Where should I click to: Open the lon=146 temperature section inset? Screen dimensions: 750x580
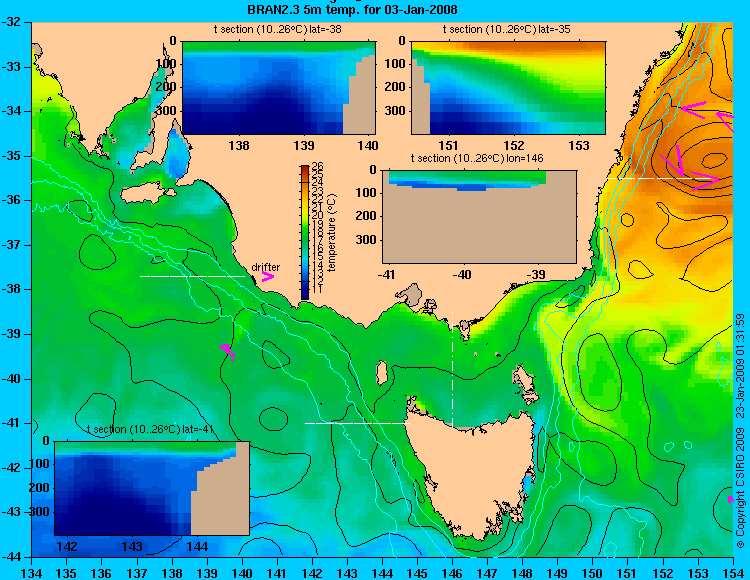coord(479,217)
